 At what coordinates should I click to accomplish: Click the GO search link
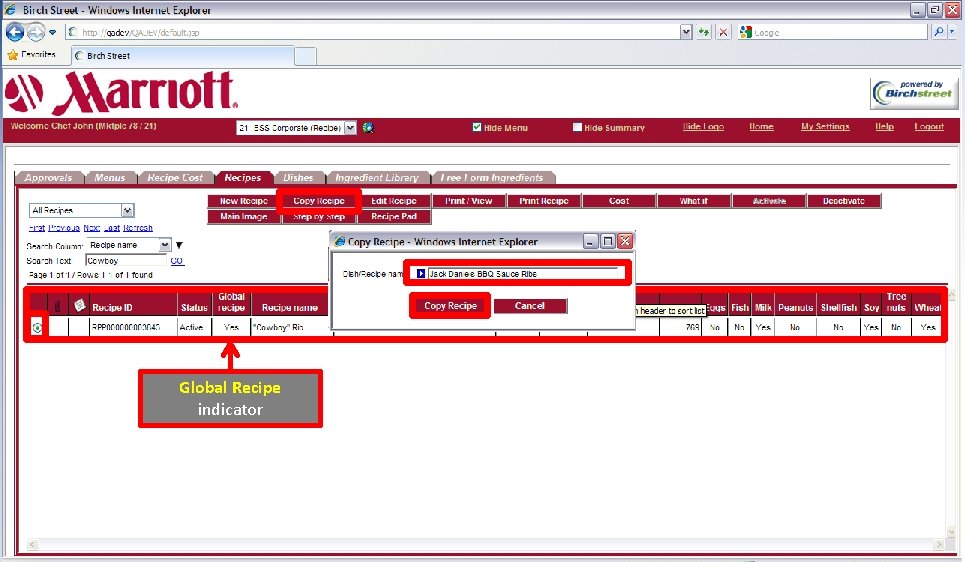(177, 260)
